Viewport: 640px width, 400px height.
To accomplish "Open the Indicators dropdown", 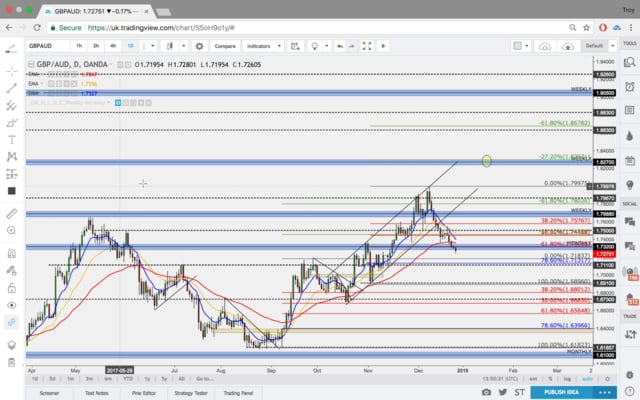I will (259, 46).
